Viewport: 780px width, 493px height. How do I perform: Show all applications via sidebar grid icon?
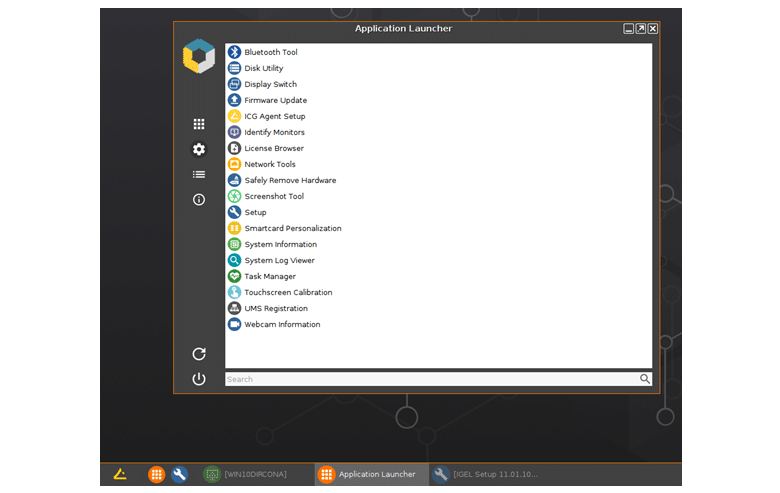(x=199, y=124)
